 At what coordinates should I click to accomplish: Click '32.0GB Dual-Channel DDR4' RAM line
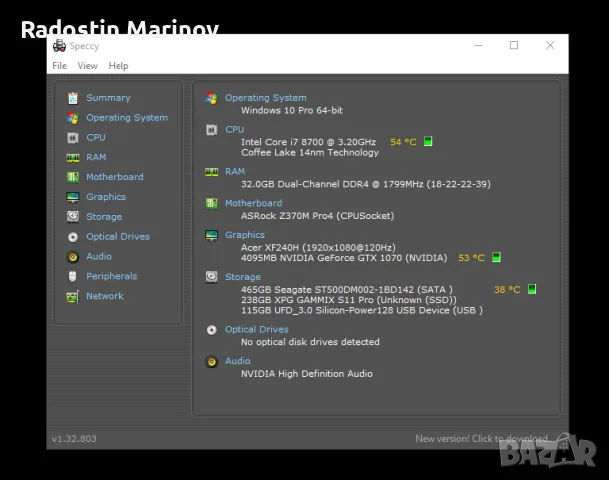[366, 184]
